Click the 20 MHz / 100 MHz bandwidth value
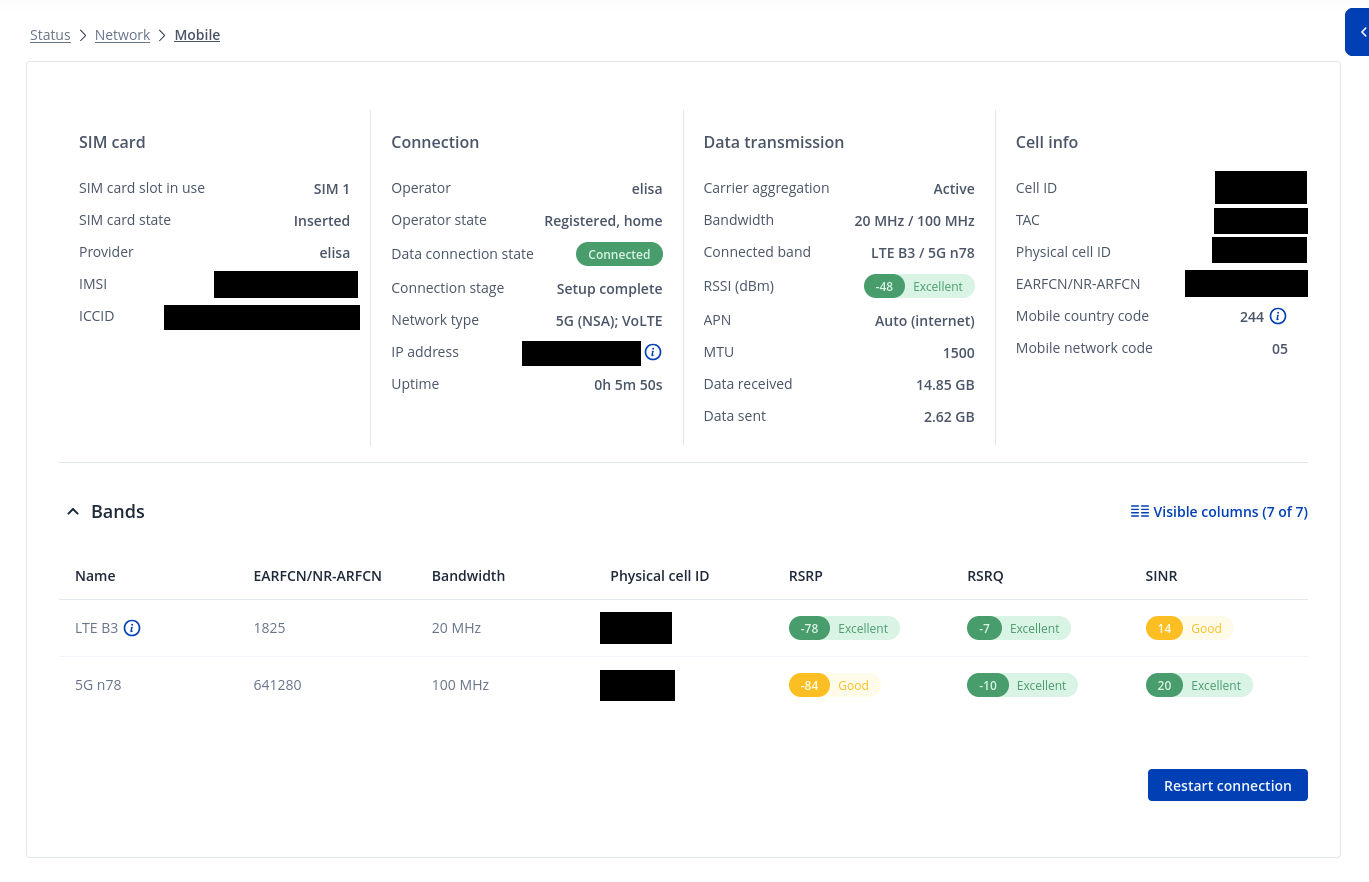The image size is (1369, 882). click(915, 221)
